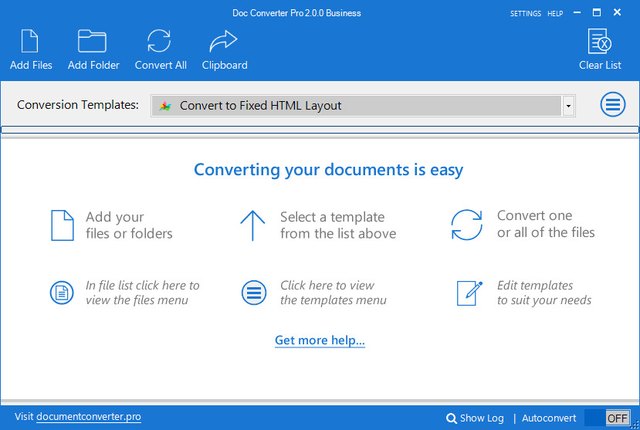Click the upward arrow select template icon
The image size is (640, 430).
[251, 225]
